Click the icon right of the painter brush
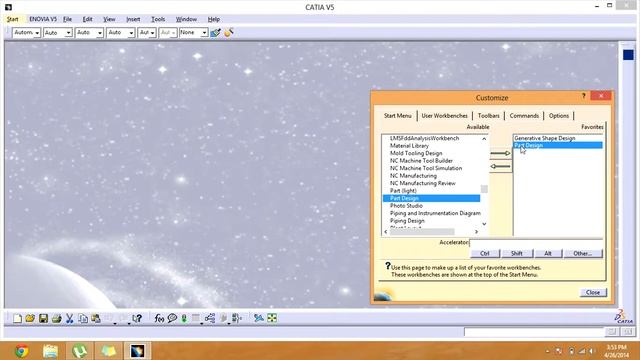The height and width of the screenshot is (360, 640). click(x=229, y=33)
